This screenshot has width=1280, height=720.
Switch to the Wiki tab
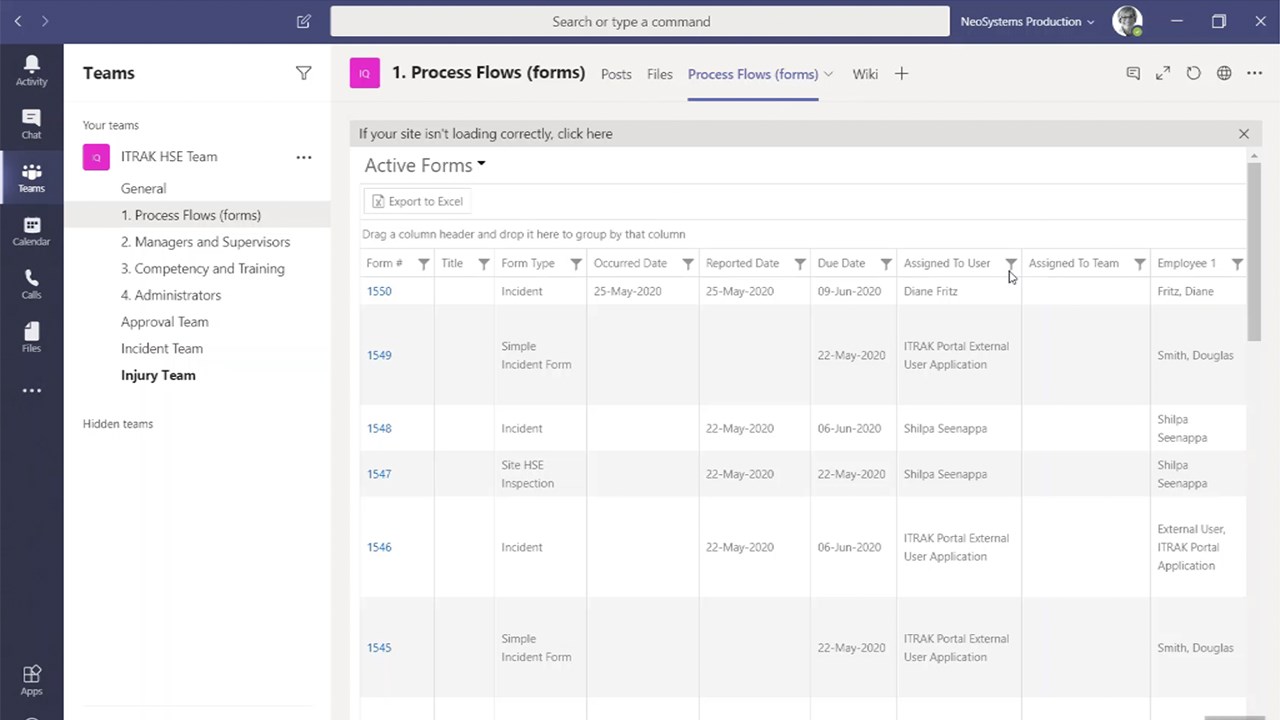(865, 74)
